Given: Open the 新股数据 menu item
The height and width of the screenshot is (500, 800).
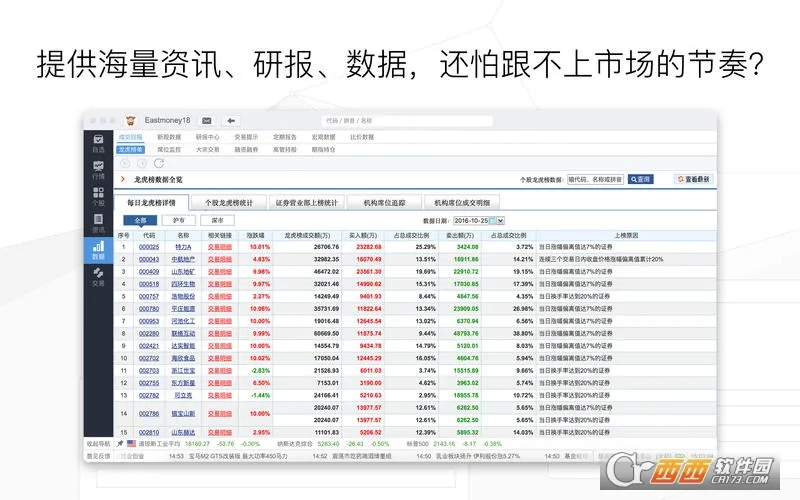Looking at the screenshot, I should 169,136.
